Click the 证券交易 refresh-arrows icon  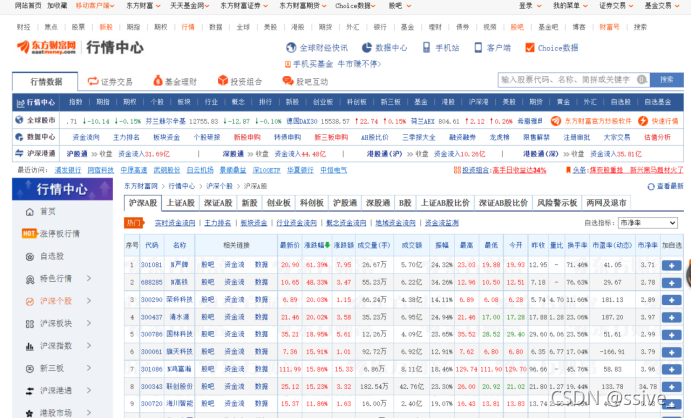point(93,81)
